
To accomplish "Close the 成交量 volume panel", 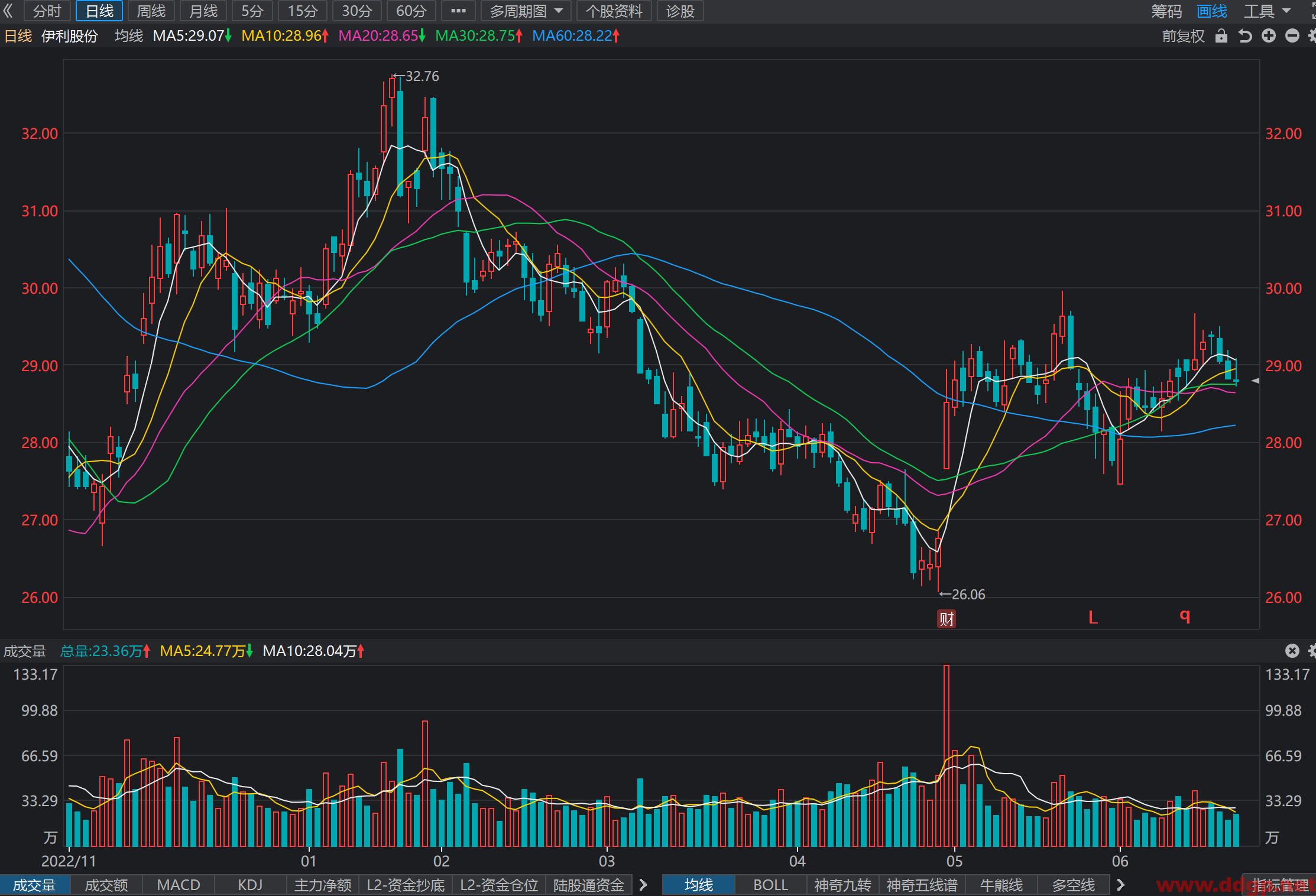I will coord(1292,651).
